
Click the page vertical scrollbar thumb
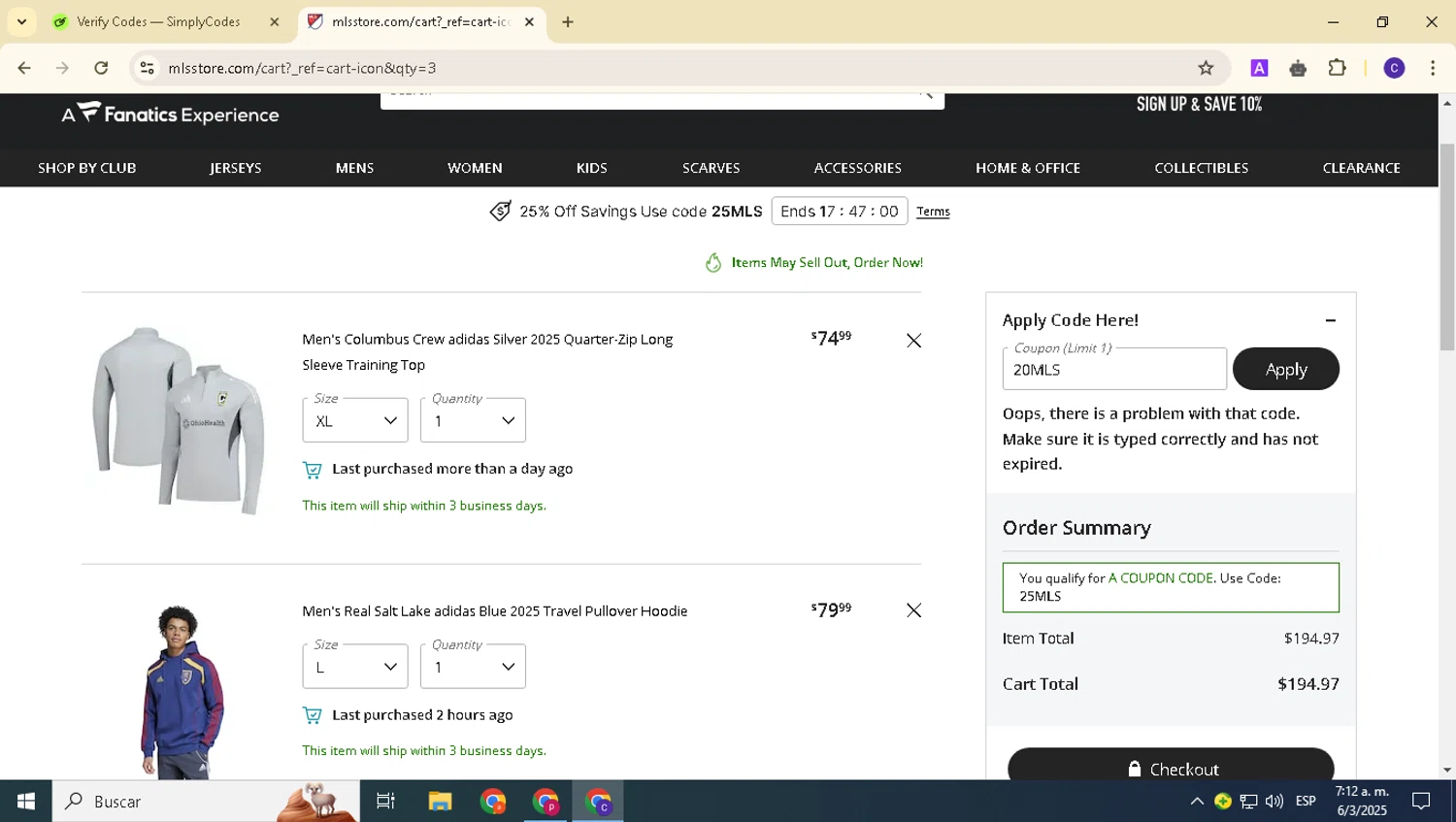tap(1446, 247)
